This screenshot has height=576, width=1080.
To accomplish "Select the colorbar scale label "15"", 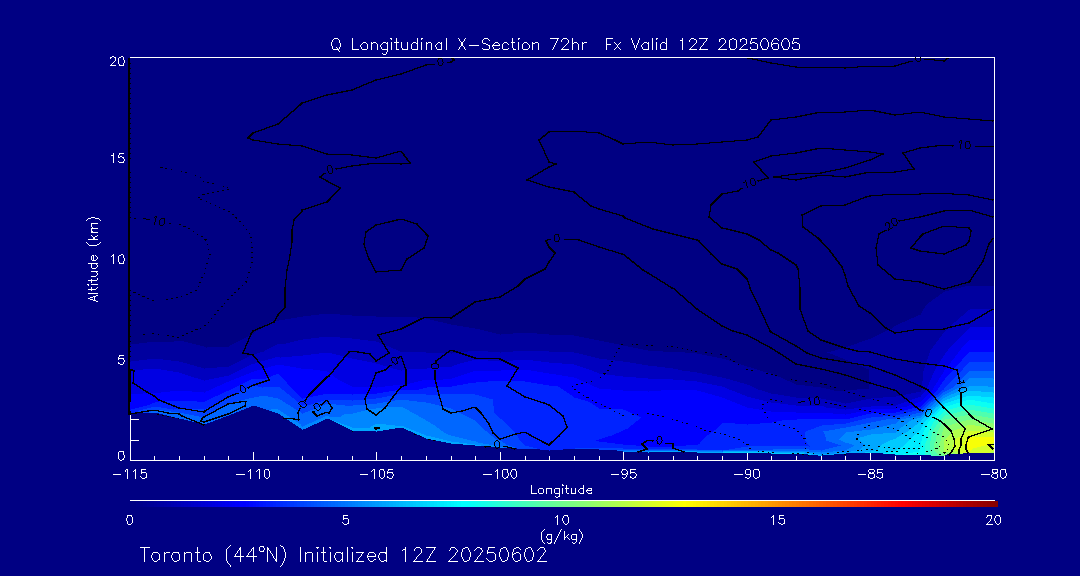I will [x=778, y=520].
